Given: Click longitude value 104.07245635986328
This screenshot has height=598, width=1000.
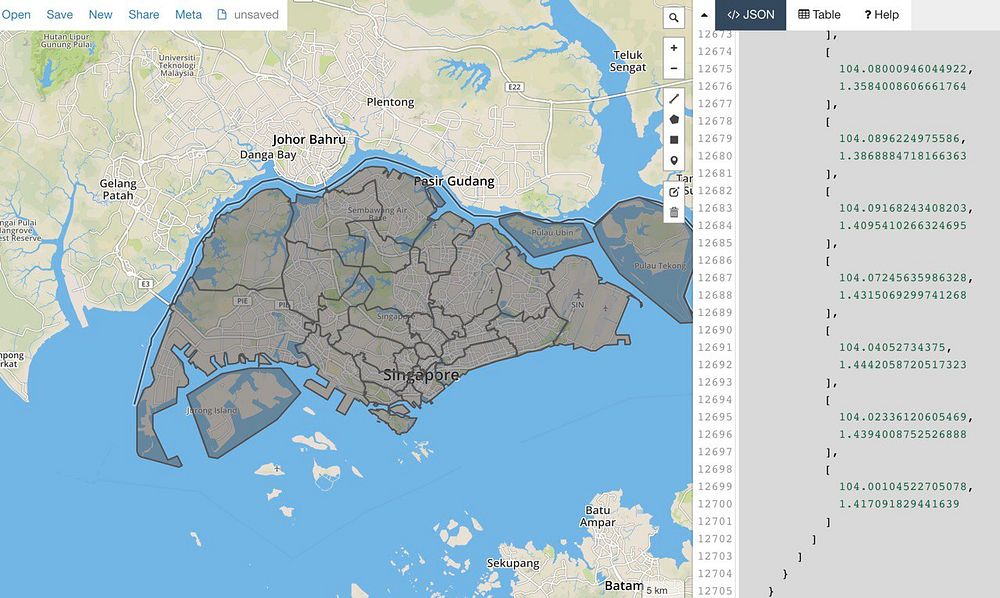Looking at the screenshot, I should tap(903, 277).
